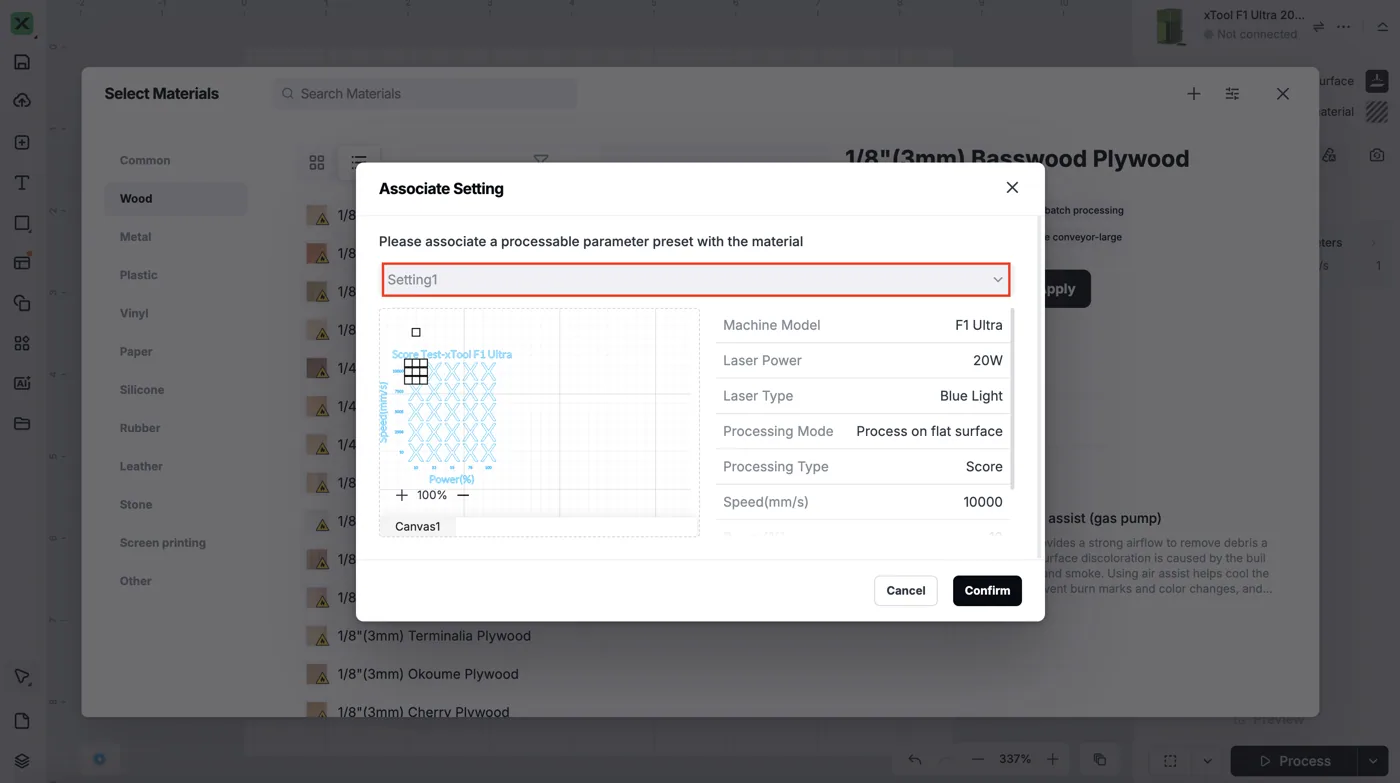The image size is (1400, 783).
Task: Select the Leather material category
Action: 141,466
